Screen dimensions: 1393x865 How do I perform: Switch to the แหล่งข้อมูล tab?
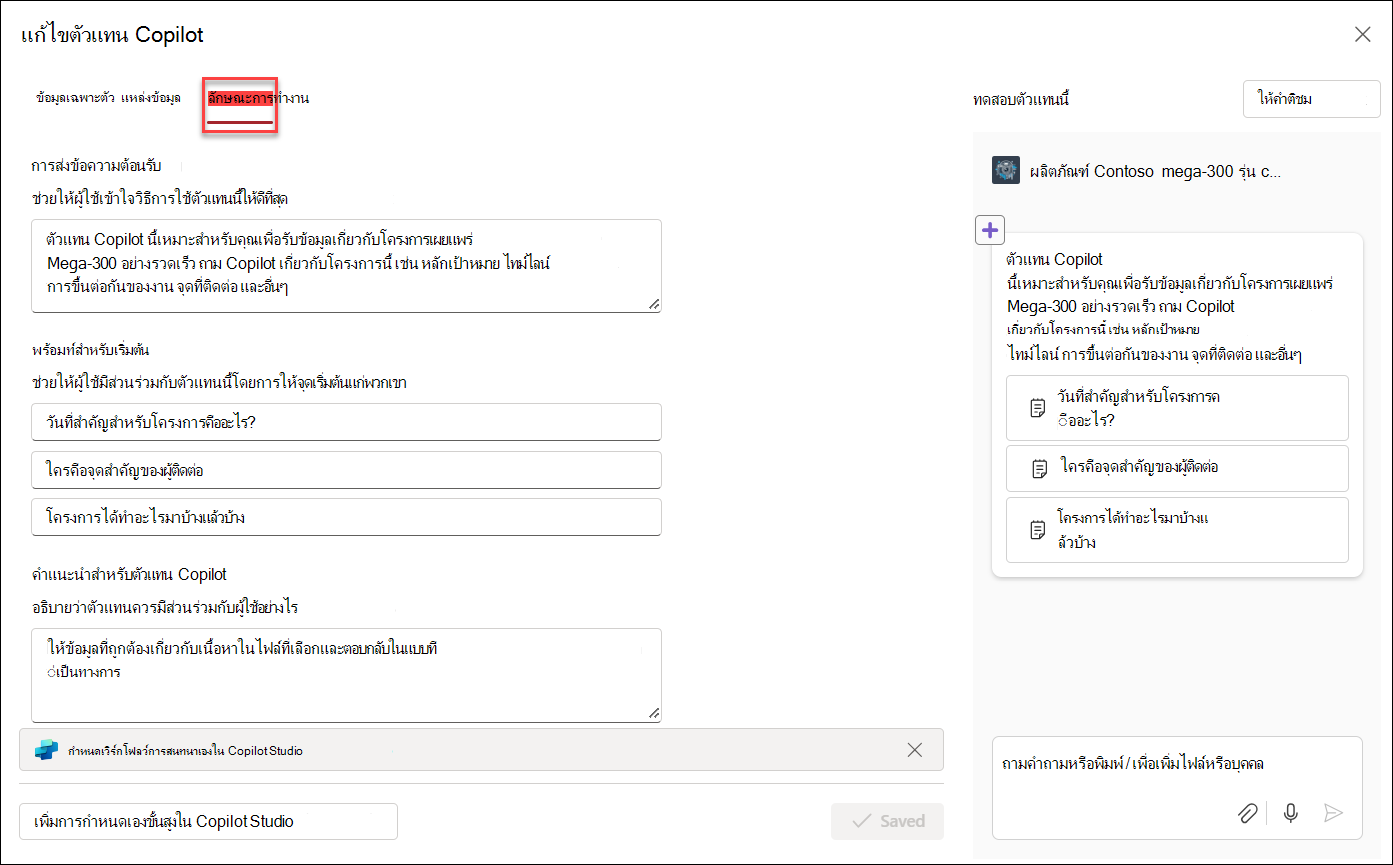click(x=151, y=98)
